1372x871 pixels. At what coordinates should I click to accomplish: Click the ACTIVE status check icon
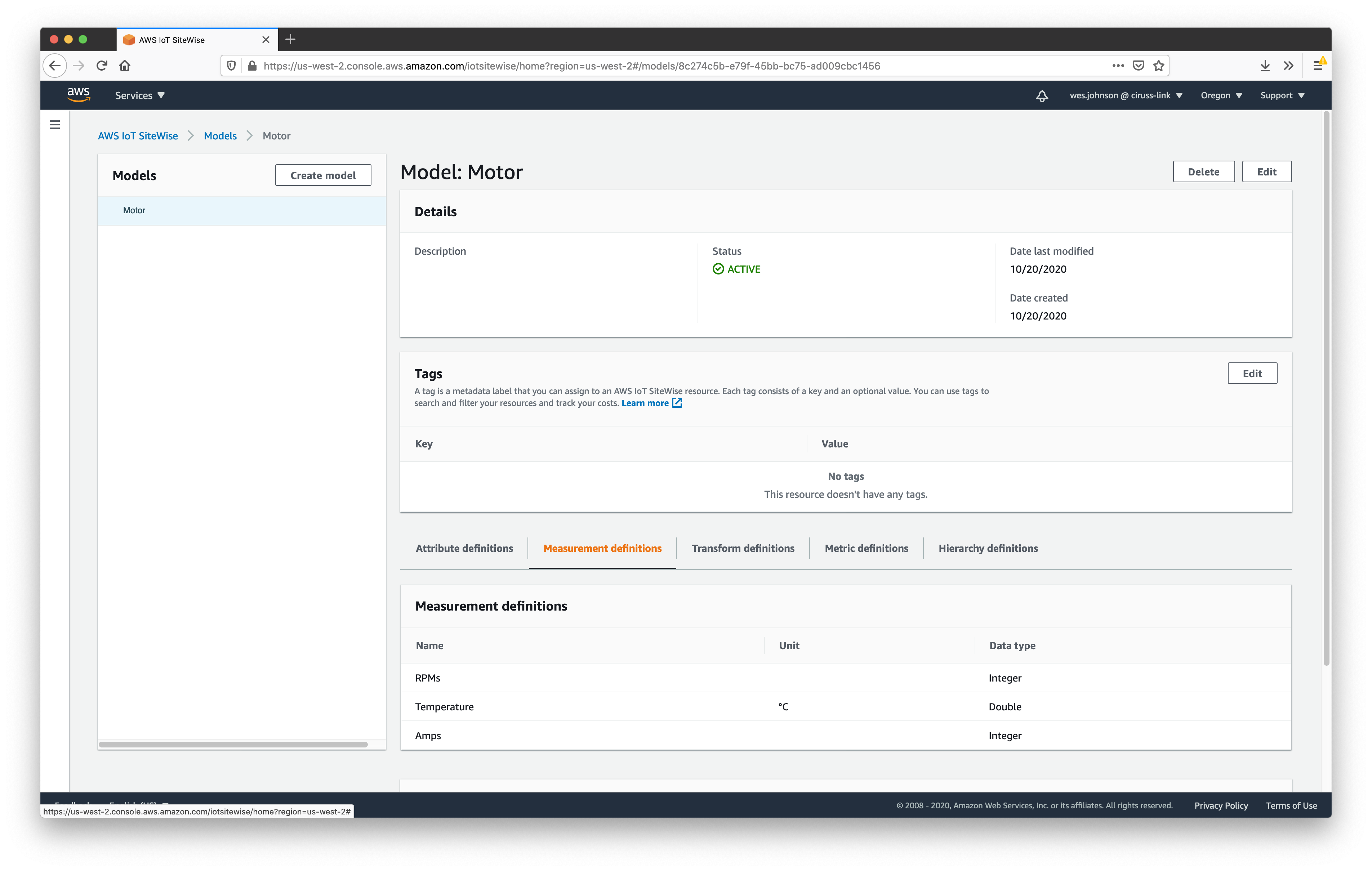[x=718, y=269]
